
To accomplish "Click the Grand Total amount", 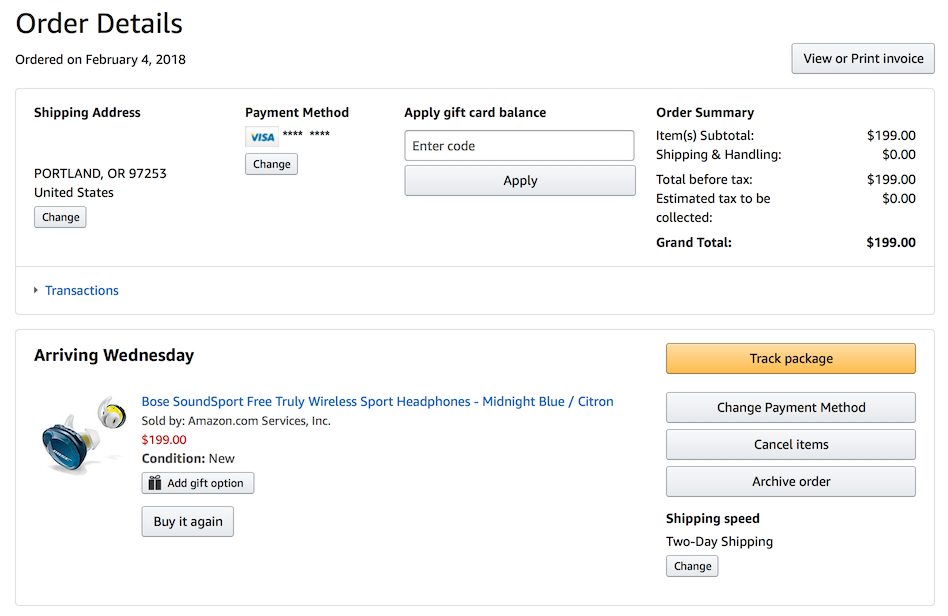I will 891,242.
